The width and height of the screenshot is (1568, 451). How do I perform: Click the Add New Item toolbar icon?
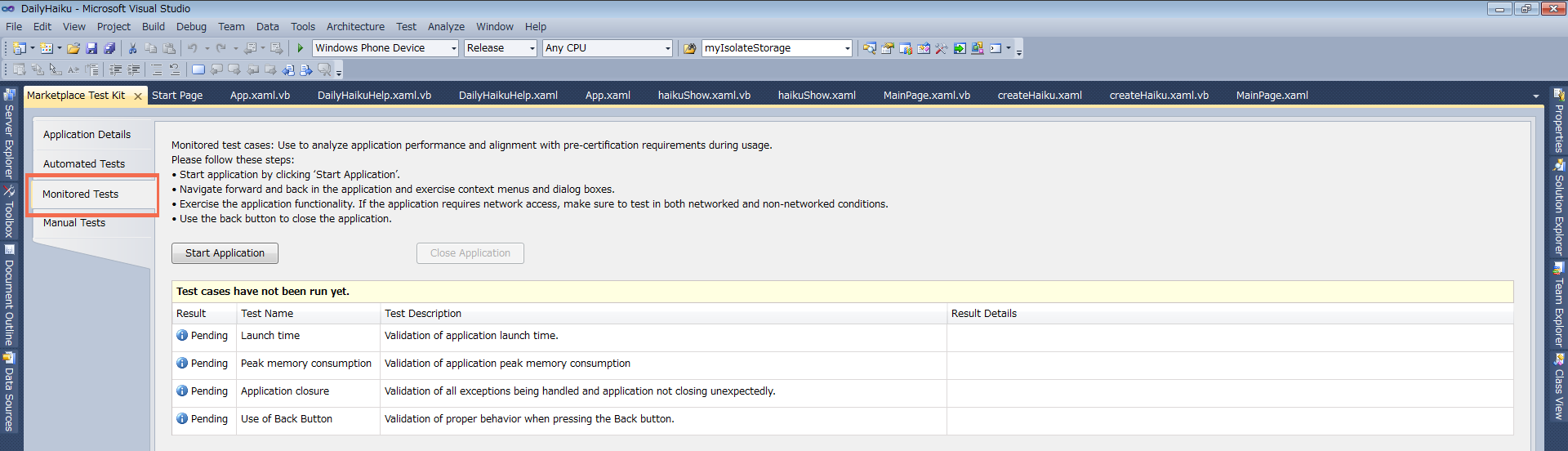pos(47,48)
